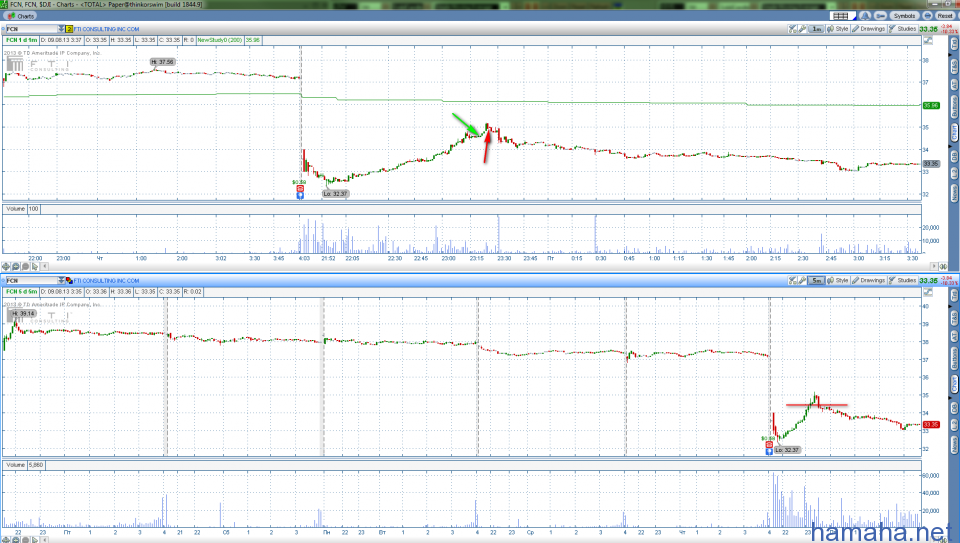
Task: Click the FCN 5 d 5m chart label
Action: tap(21, 291)
